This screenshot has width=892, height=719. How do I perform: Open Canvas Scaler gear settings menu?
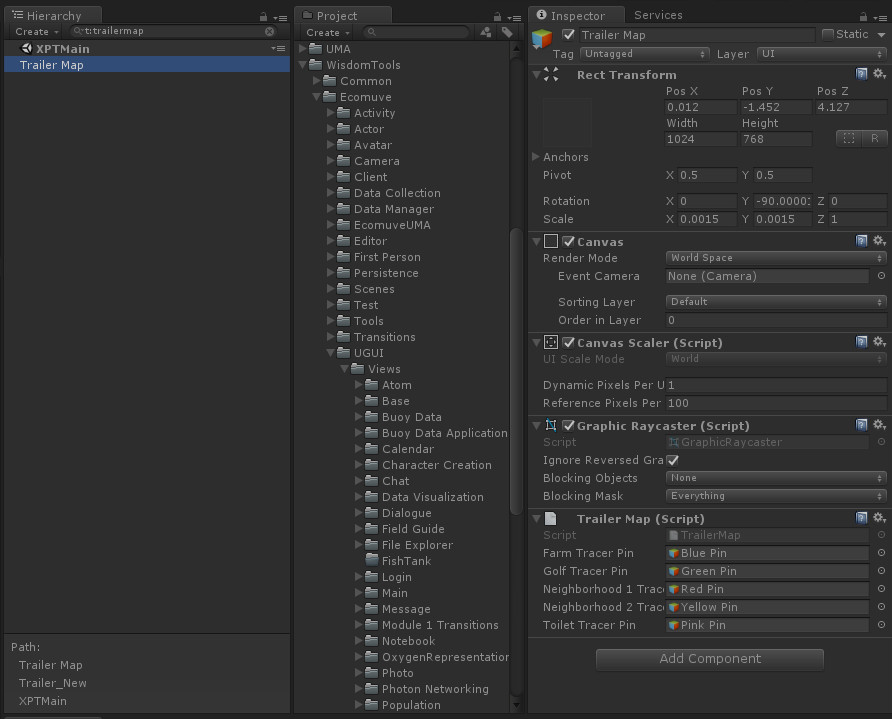(879, 341)
